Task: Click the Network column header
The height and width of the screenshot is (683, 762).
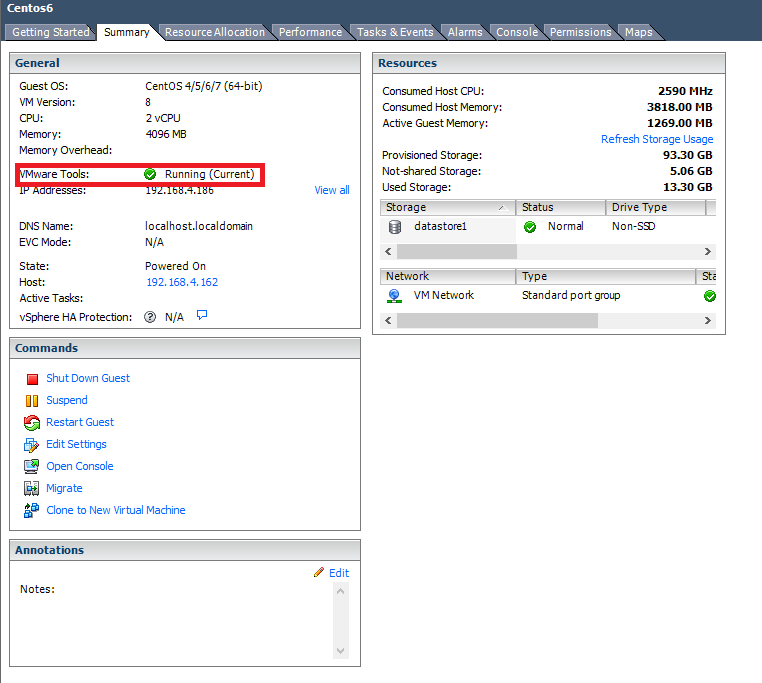Action: click(448, 276)
